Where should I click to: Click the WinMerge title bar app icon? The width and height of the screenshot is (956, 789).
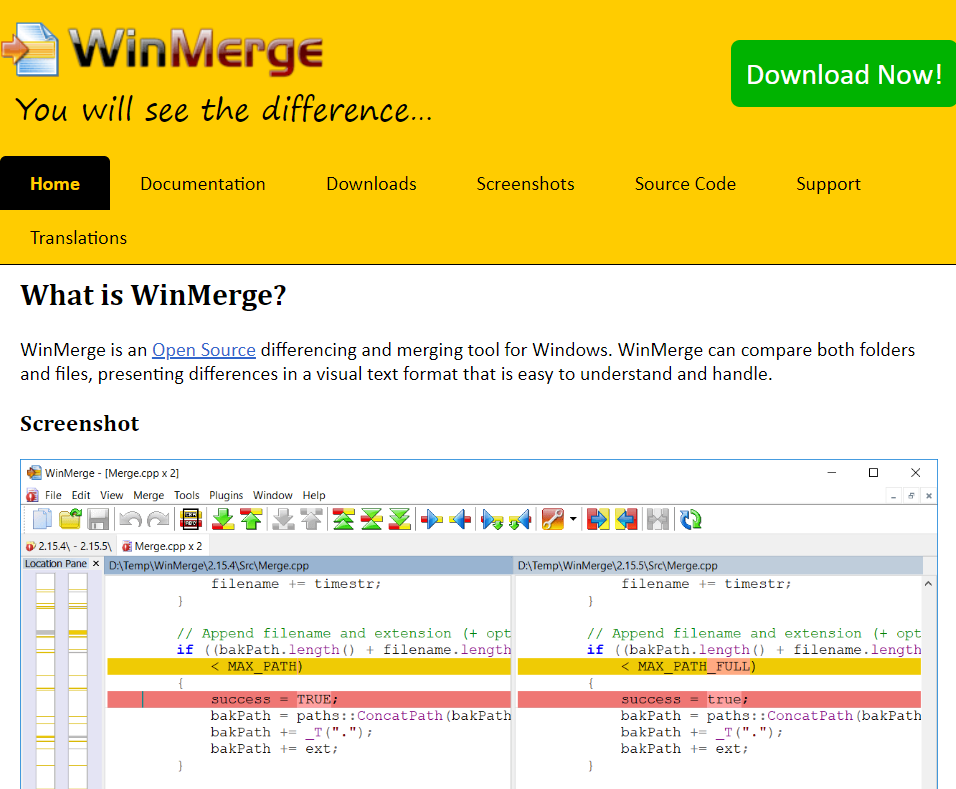tap(34, 473)
